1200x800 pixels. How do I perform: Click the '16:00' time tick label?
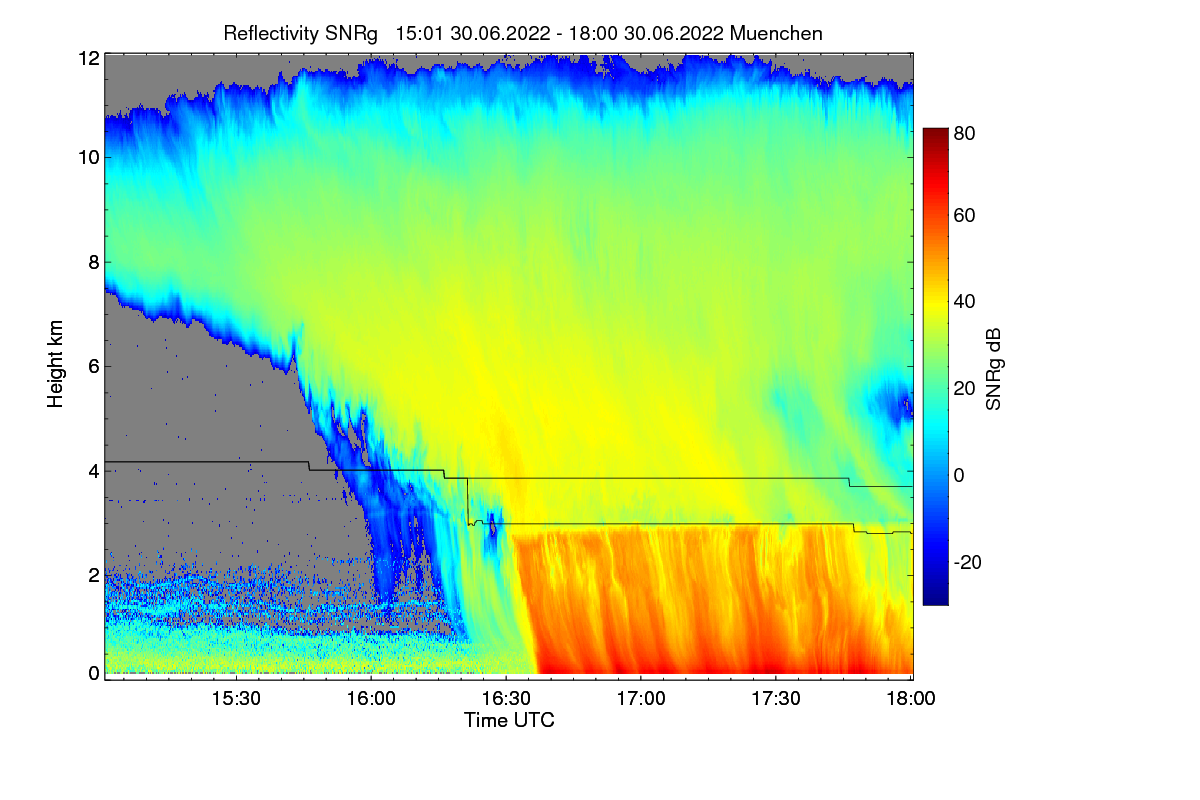[x=371, y=699]
